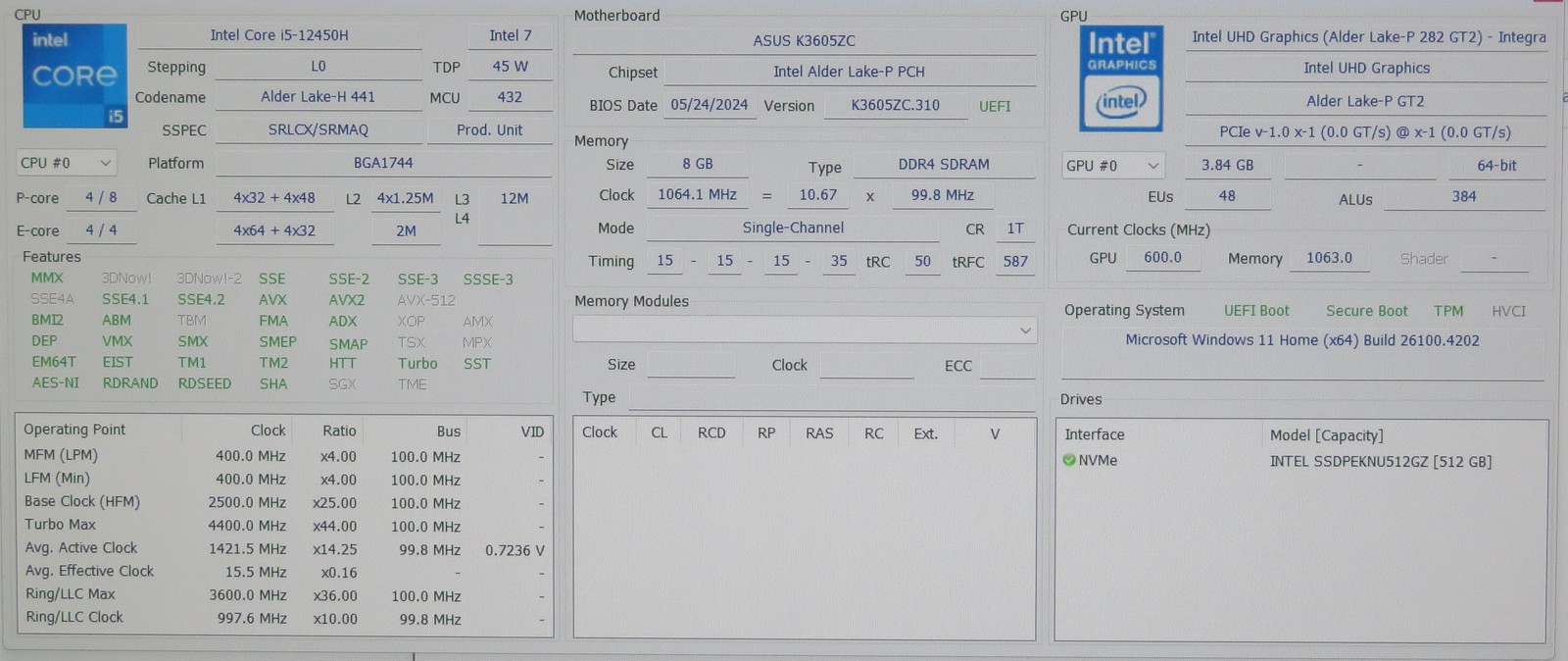The width and height of the screenshot is (1568, 661).
Task: Click the 3.84 GB GPU memory value
Action: pyautogui.click(x=1227, y=165)
